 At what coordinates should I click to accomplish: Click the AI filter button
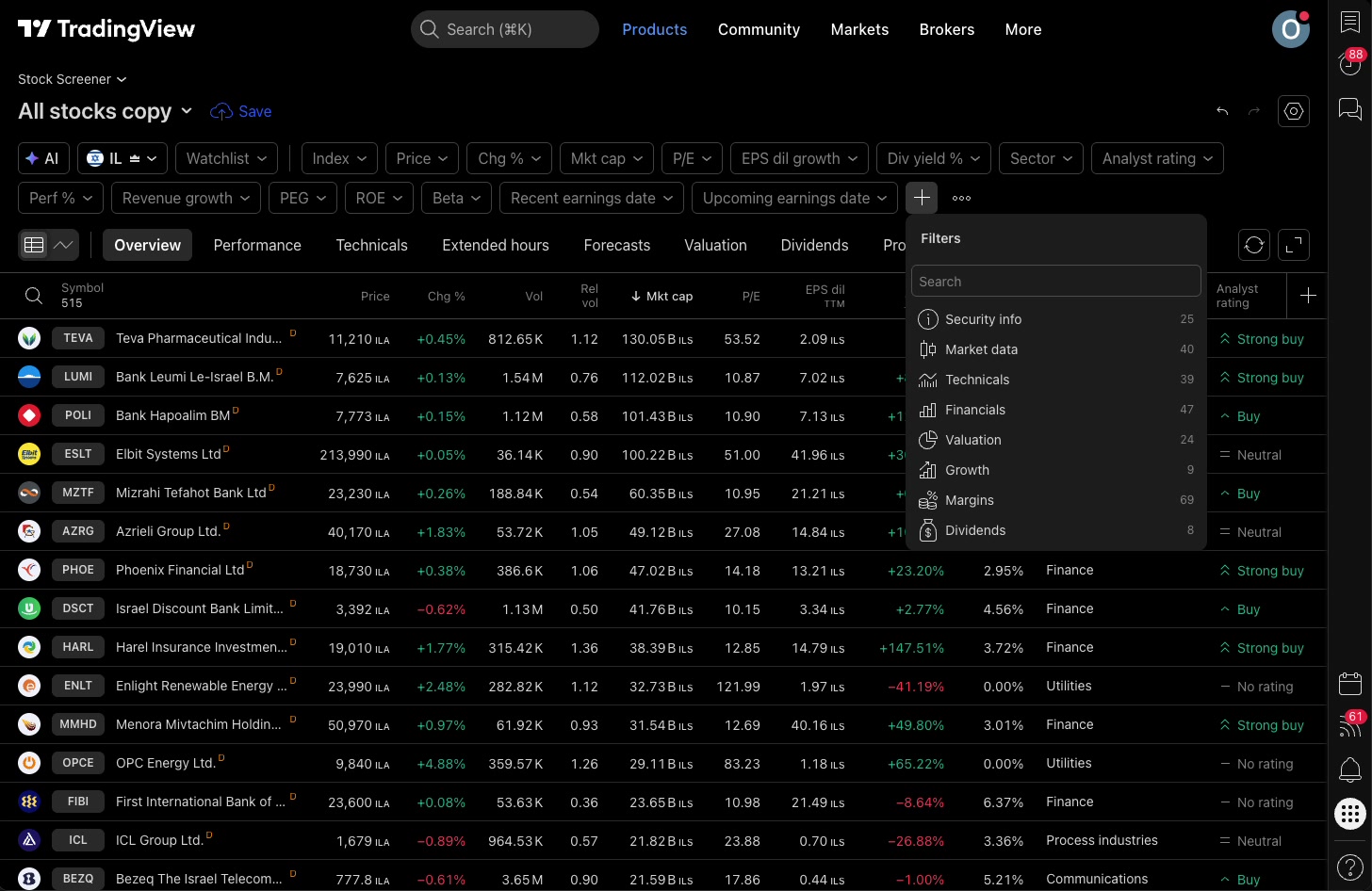tap(43, 158)
